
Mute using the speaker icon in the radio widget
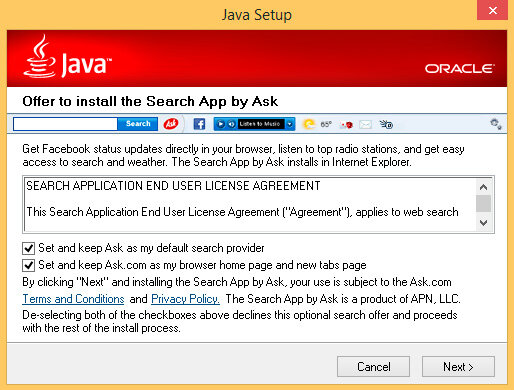[231, 124]
